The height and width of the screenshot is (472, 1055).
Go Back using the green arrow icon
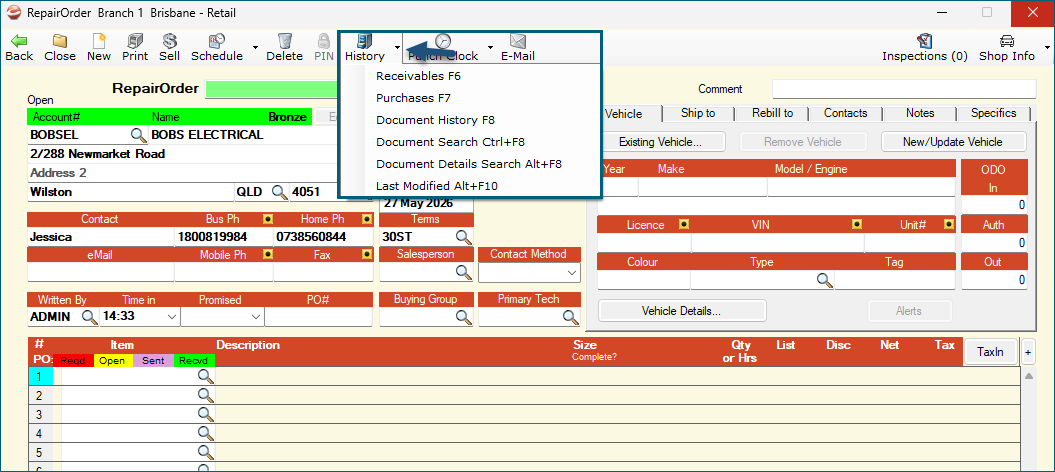(19, 42)
